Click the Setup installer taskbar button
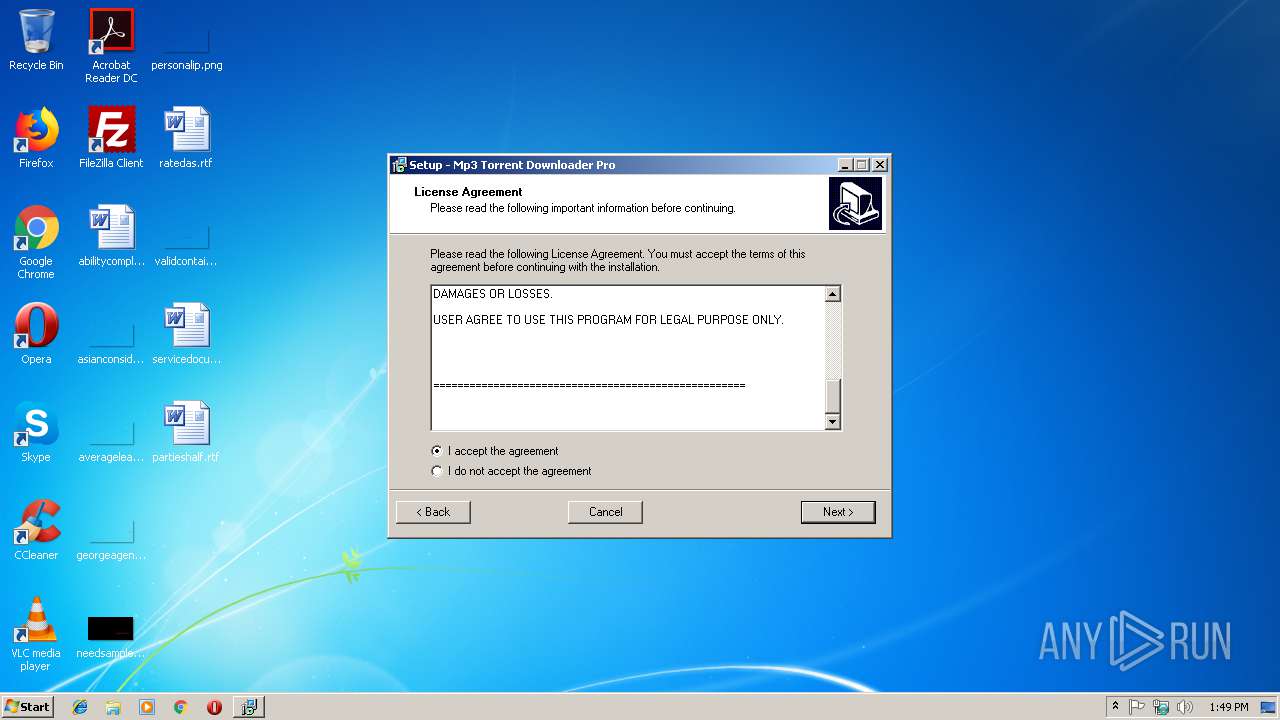 249,707
